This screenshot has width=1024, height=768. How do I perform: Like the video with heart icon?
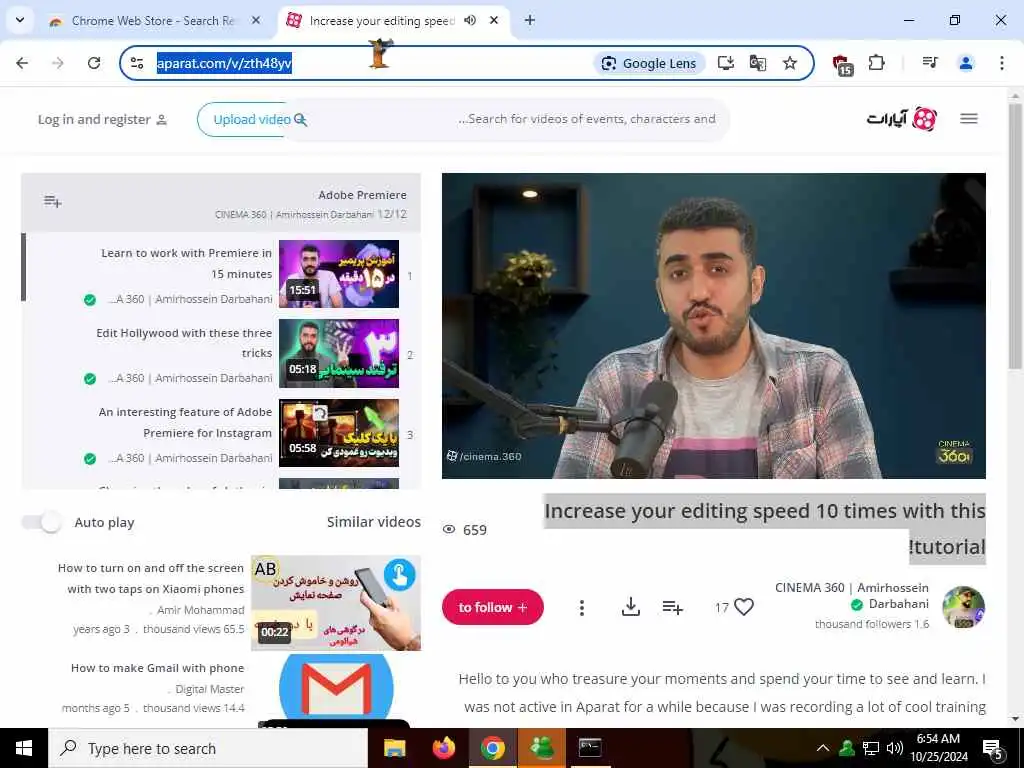coord(744,607)
